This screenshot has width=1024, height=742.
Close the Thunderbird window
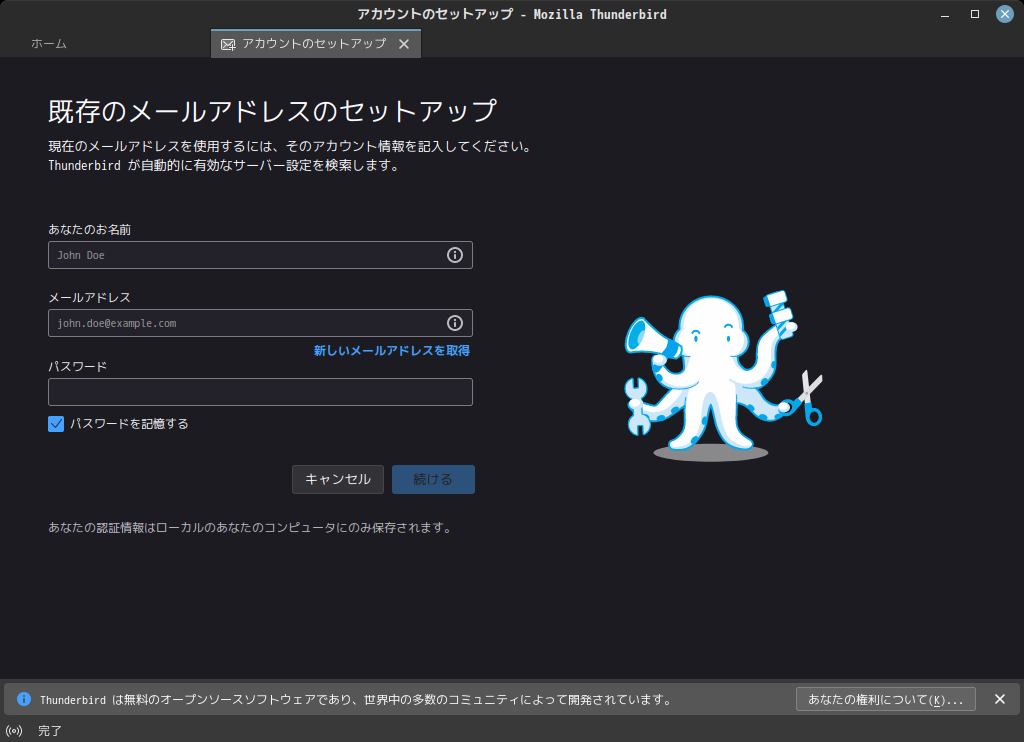pyautogui.click(x=1004, y=14)
